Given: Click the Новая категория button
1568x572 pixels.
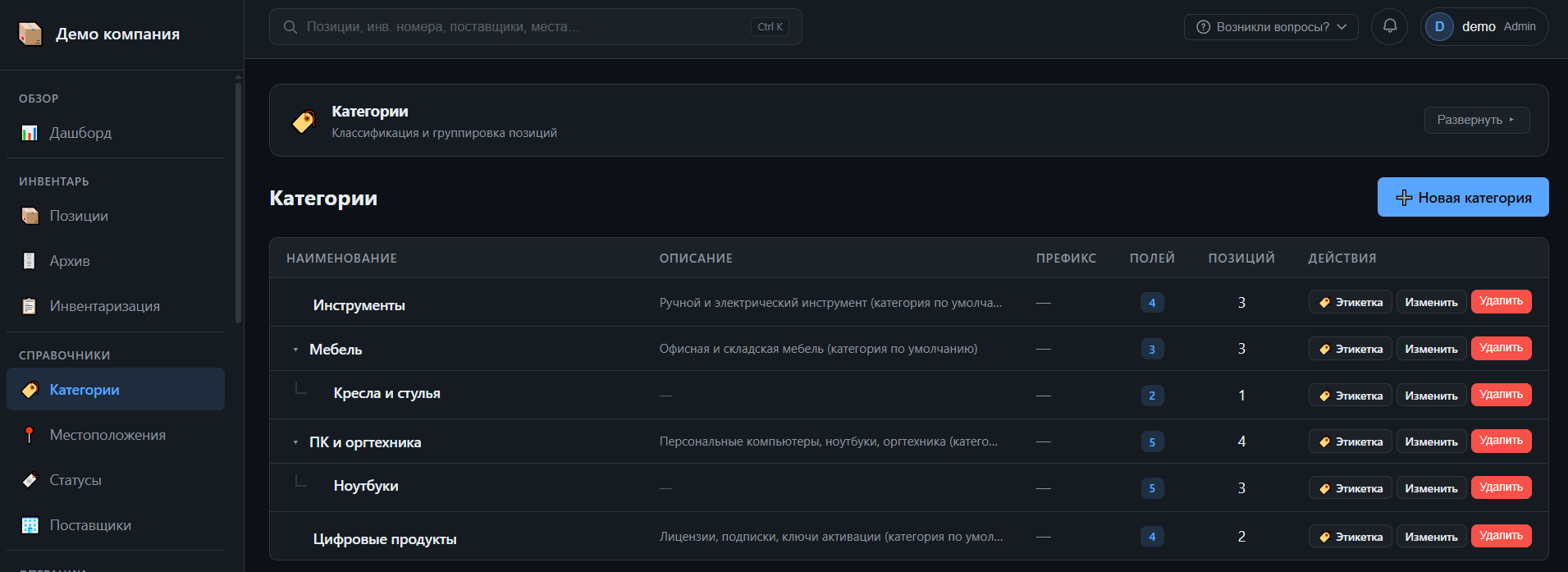Looking at the screenshot, I should click(1463, 197).
